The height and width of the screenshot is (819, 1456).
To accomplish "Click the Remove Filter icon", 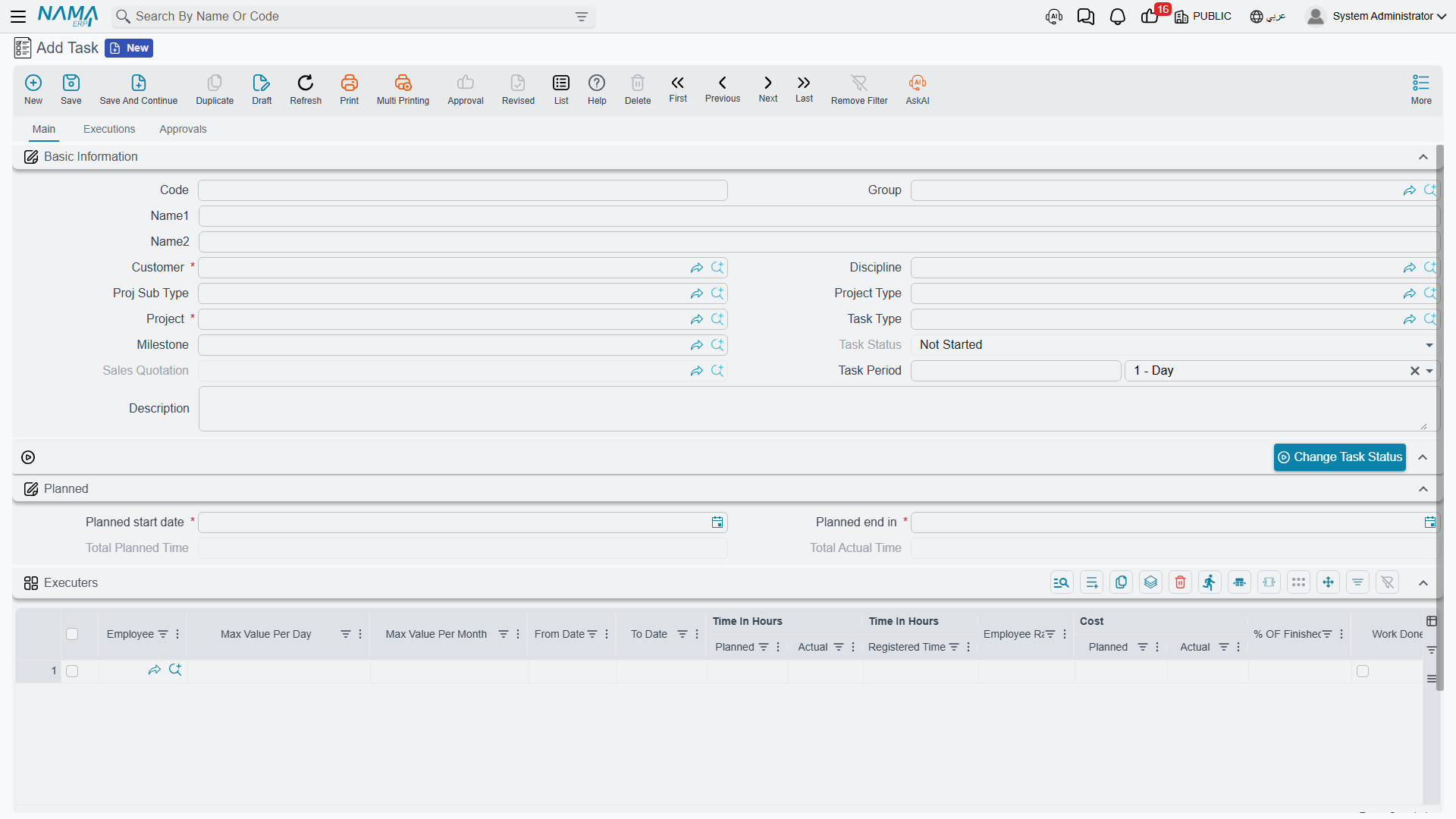I will (859, 83).
